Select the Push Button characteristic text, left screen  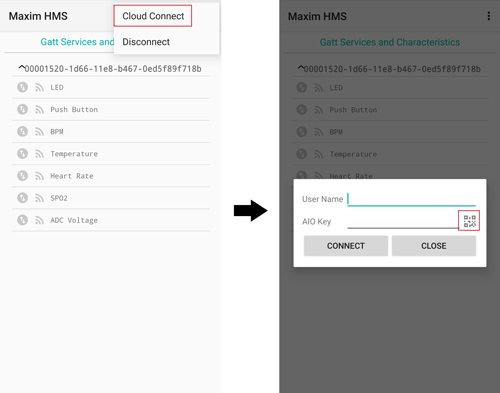(74, 110)
